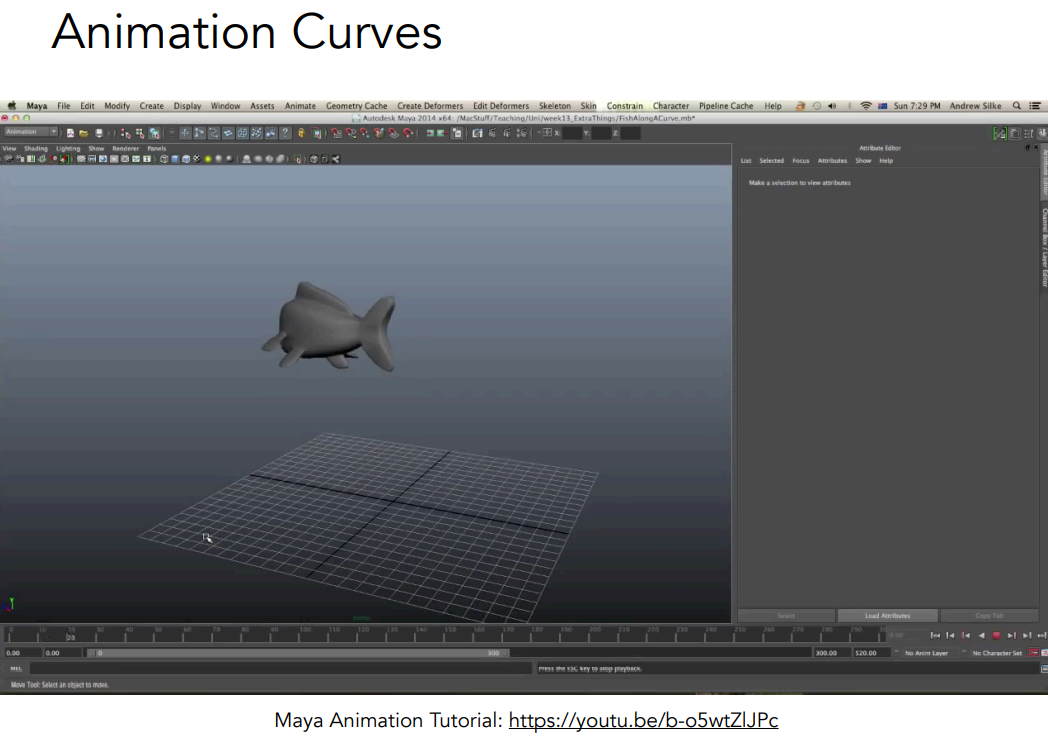Click the save scene icon in toolbar
This screenshot has width=1048, height=737.
[98, 133]
